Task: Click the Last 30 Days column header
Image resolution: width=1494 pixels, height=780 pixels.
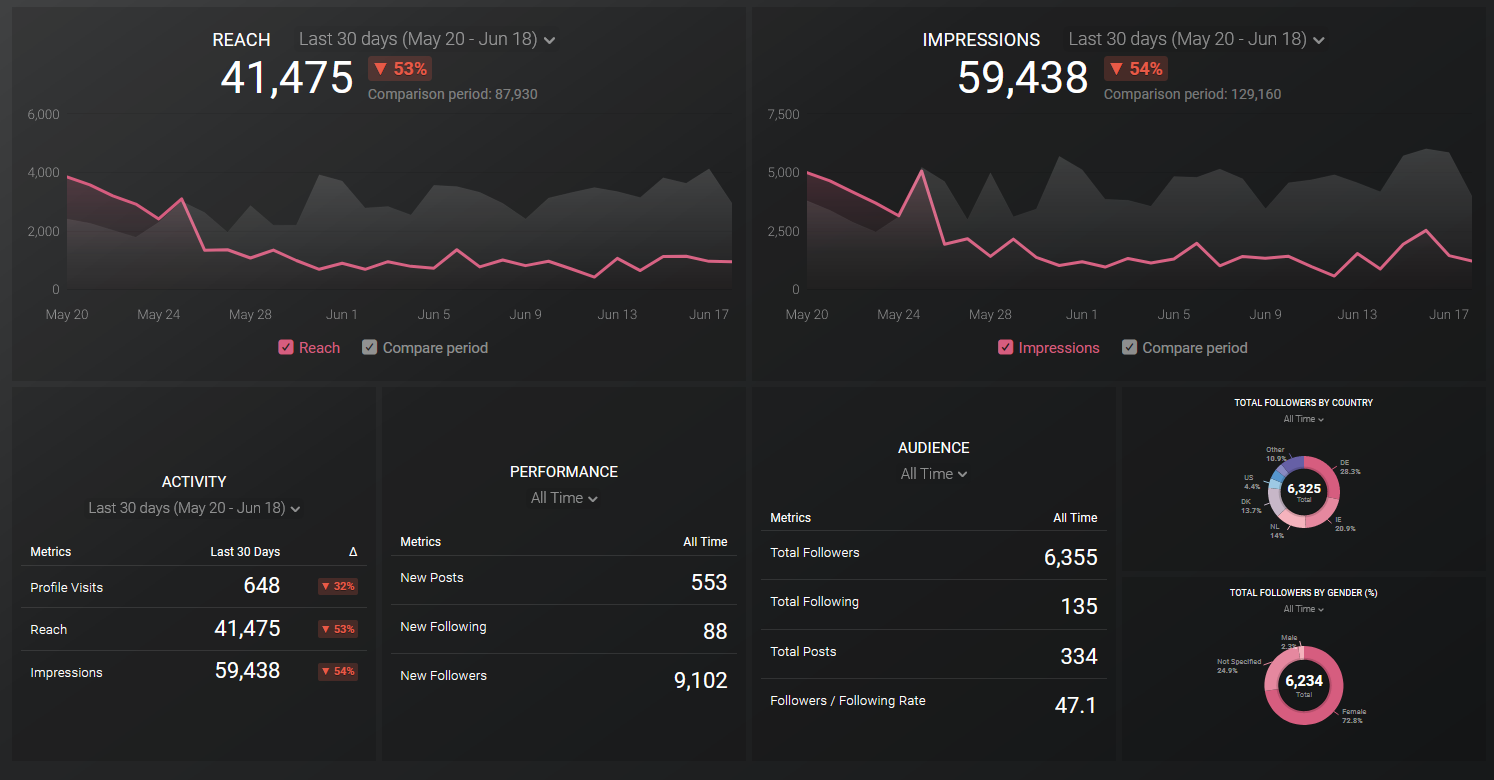Action: (x=245, y=552)
